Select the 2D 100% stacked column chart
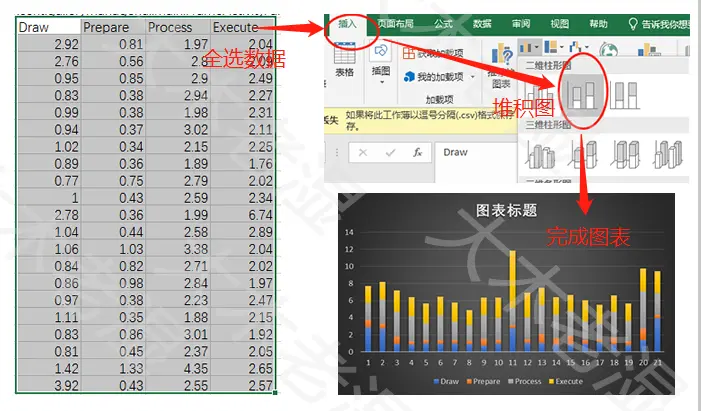The height and width of the screenshot is (411, 701). click(x=625, y=95)
